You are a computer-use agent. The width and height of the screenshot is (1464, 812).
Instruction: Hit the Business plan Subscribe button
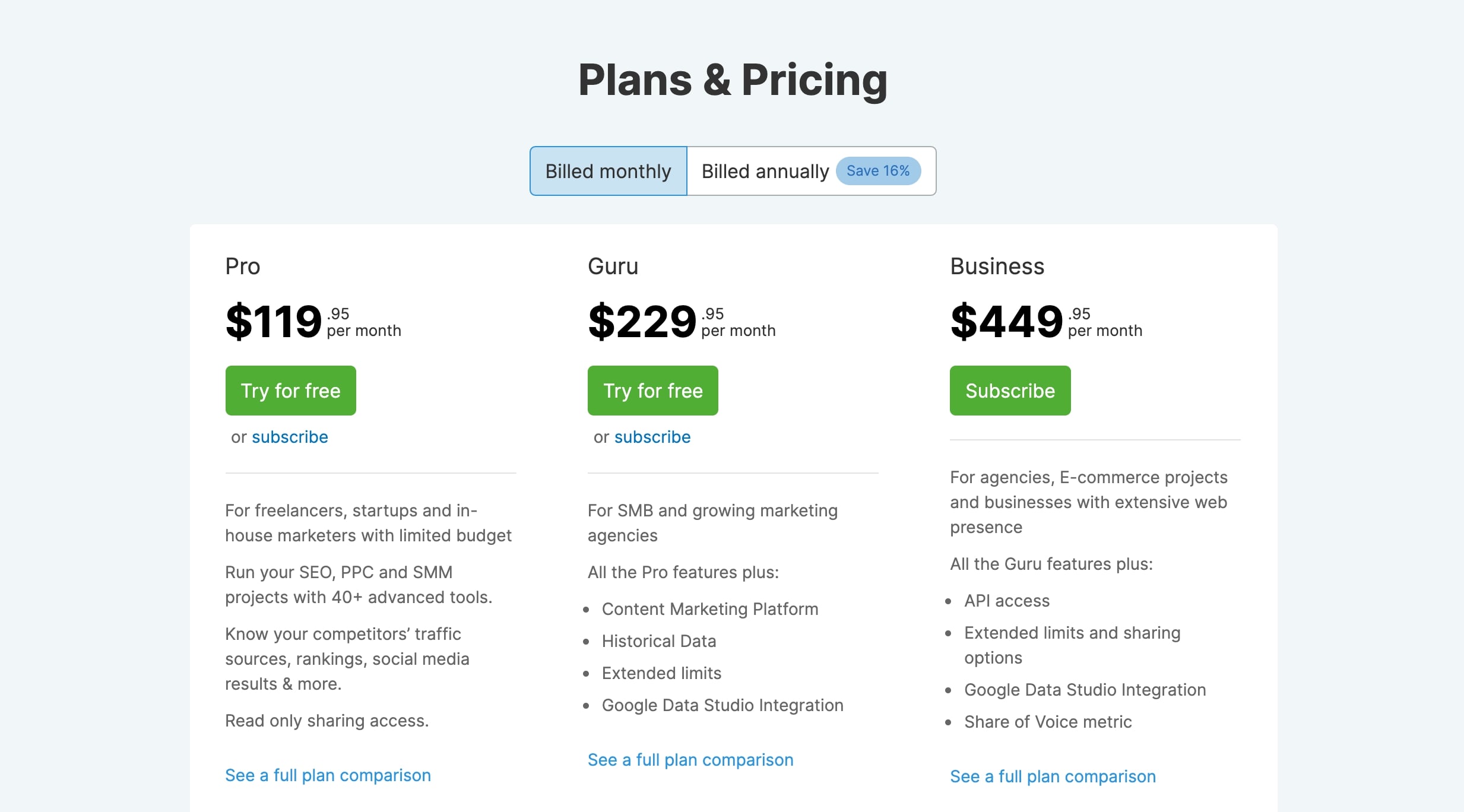[x=1010, y=391]
